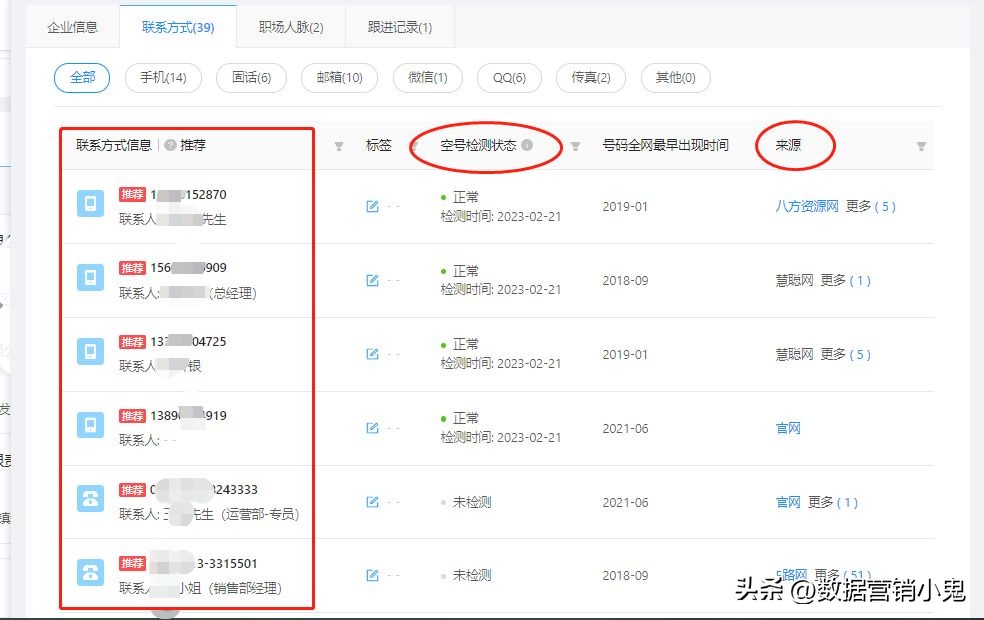984x620 pixels.
Task: Click the contact labeled 运营部-专员
Action: [209, 515]
